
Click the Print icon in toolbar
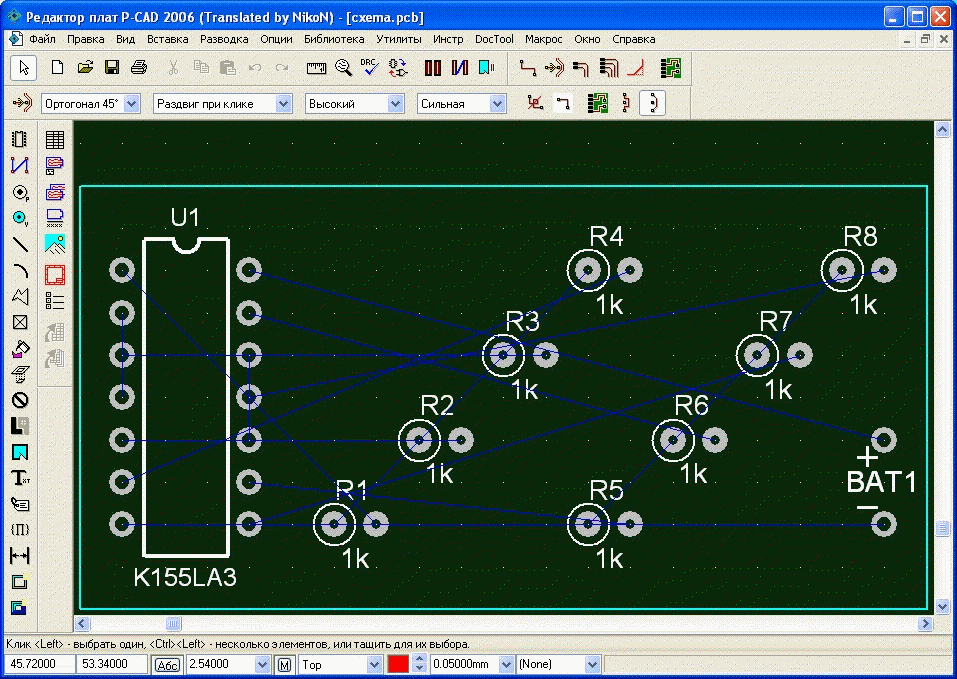tap(139, 68)
